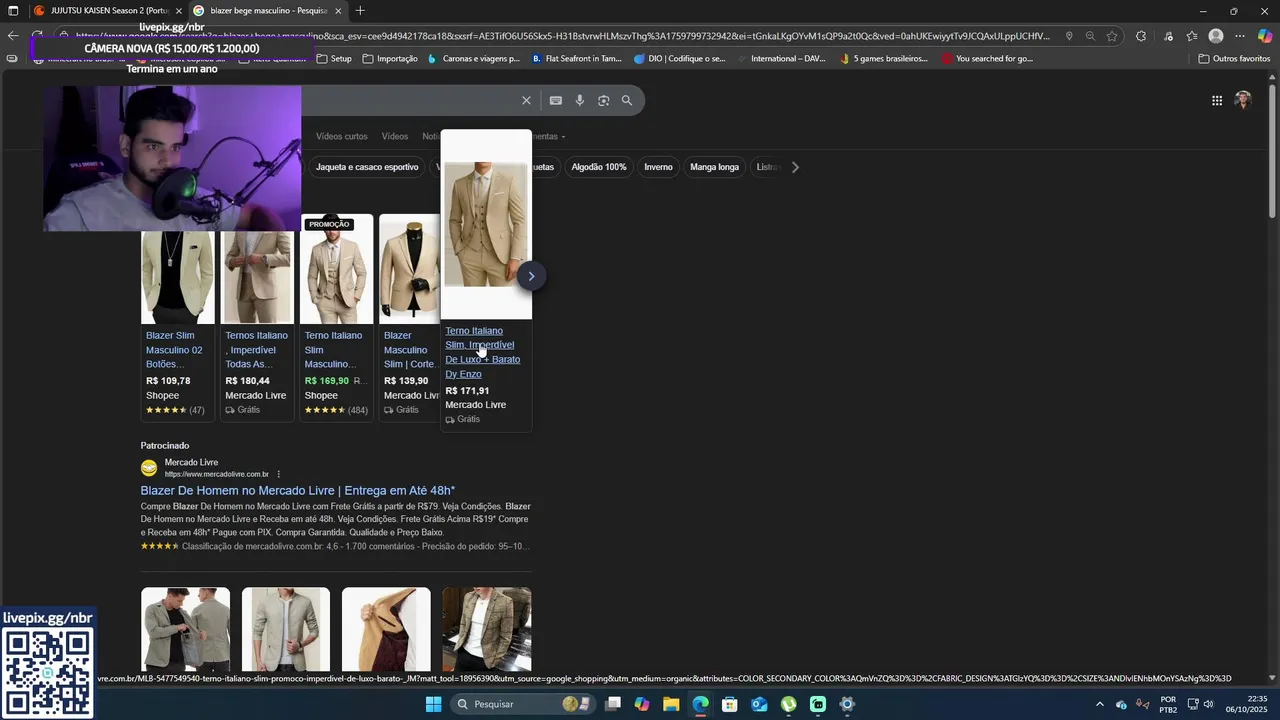This screenshot has width=1280, height=720.
Task: Open You searched for go bookmark
Action: 988,58
